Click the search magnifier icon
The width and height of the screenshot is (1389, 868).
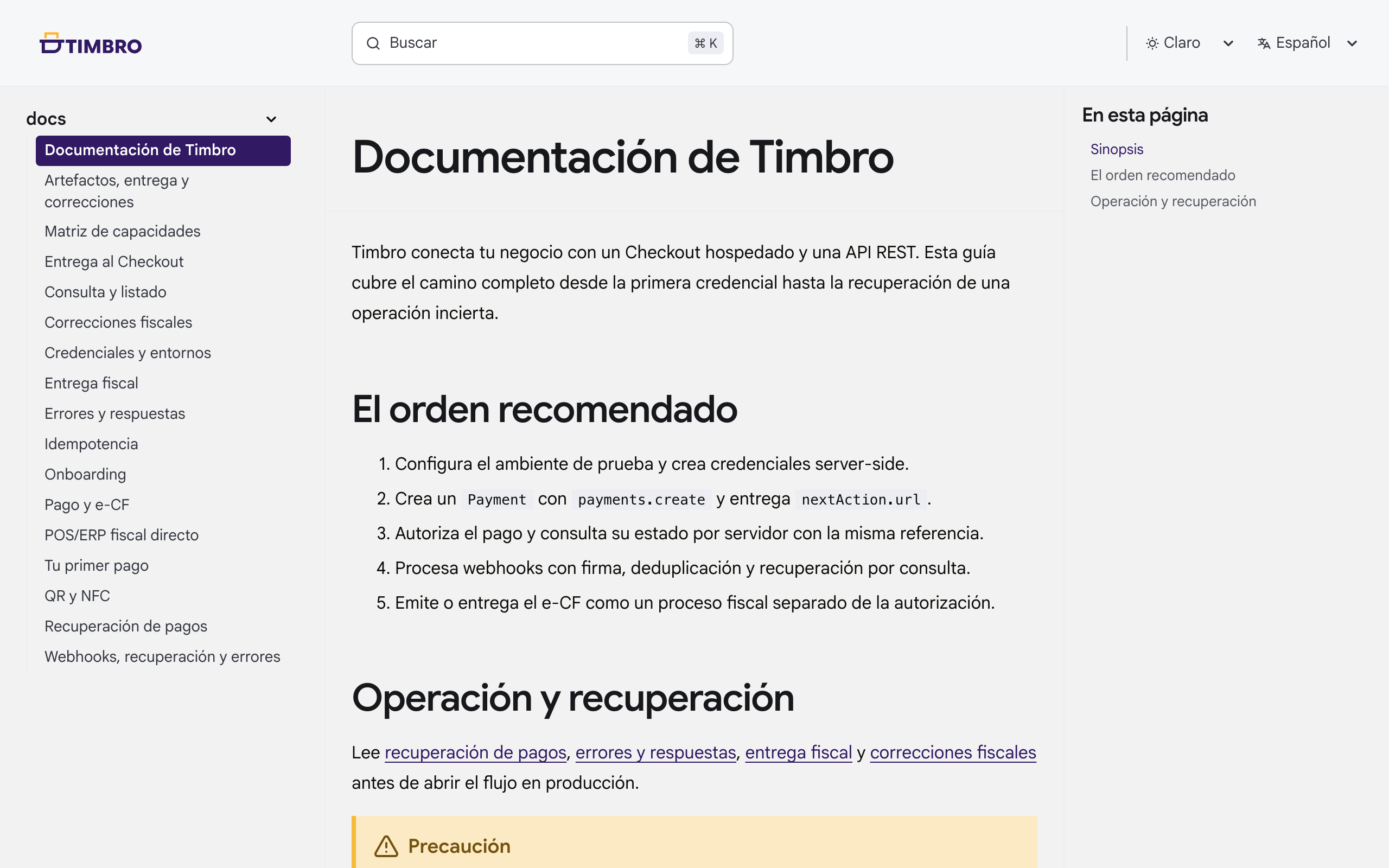click(373, 43)
